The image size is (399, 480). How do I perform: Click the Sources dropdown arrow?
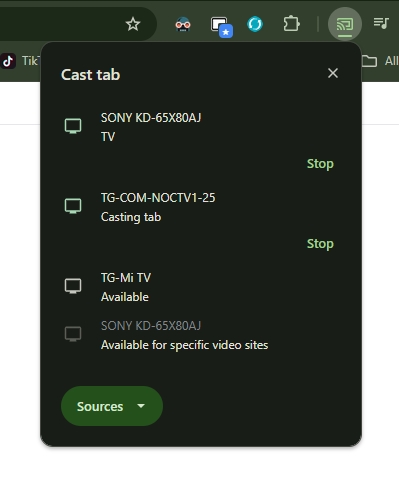(141, 406)
